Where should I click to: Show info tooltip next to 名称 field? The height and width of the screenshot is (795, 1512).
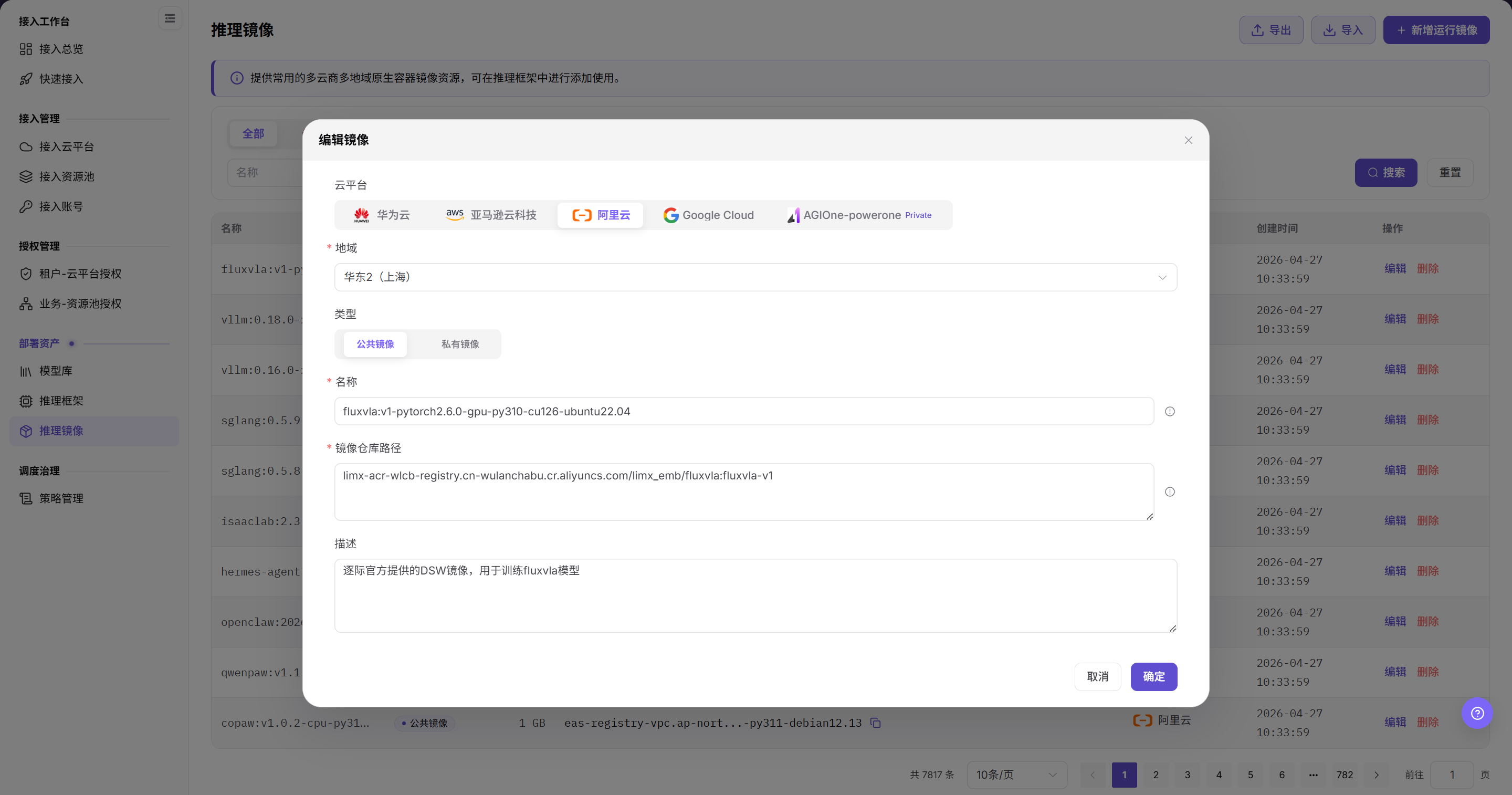click(1170, 412)
